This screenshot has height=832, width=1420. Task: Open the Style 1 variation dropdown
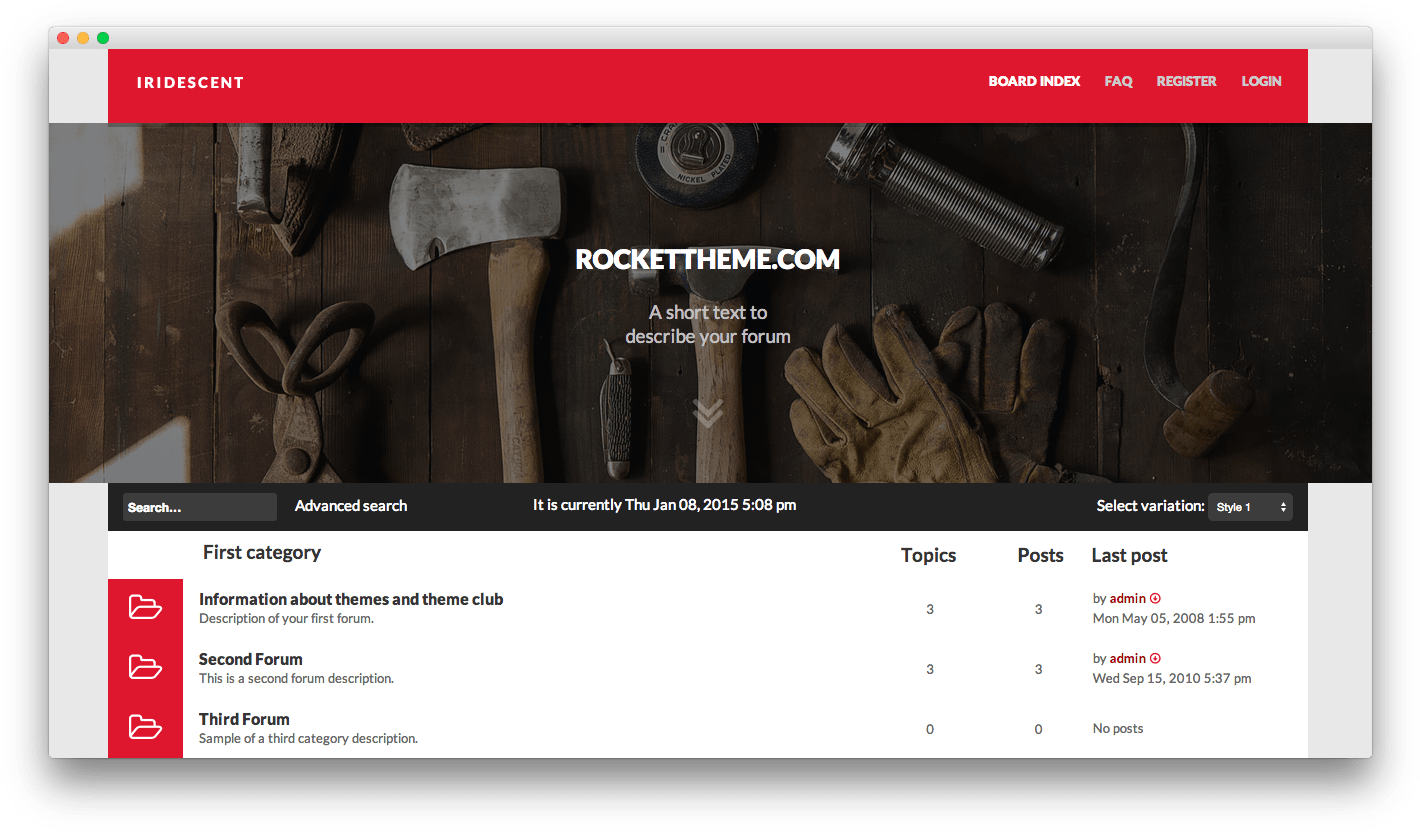click(1250, 507)
